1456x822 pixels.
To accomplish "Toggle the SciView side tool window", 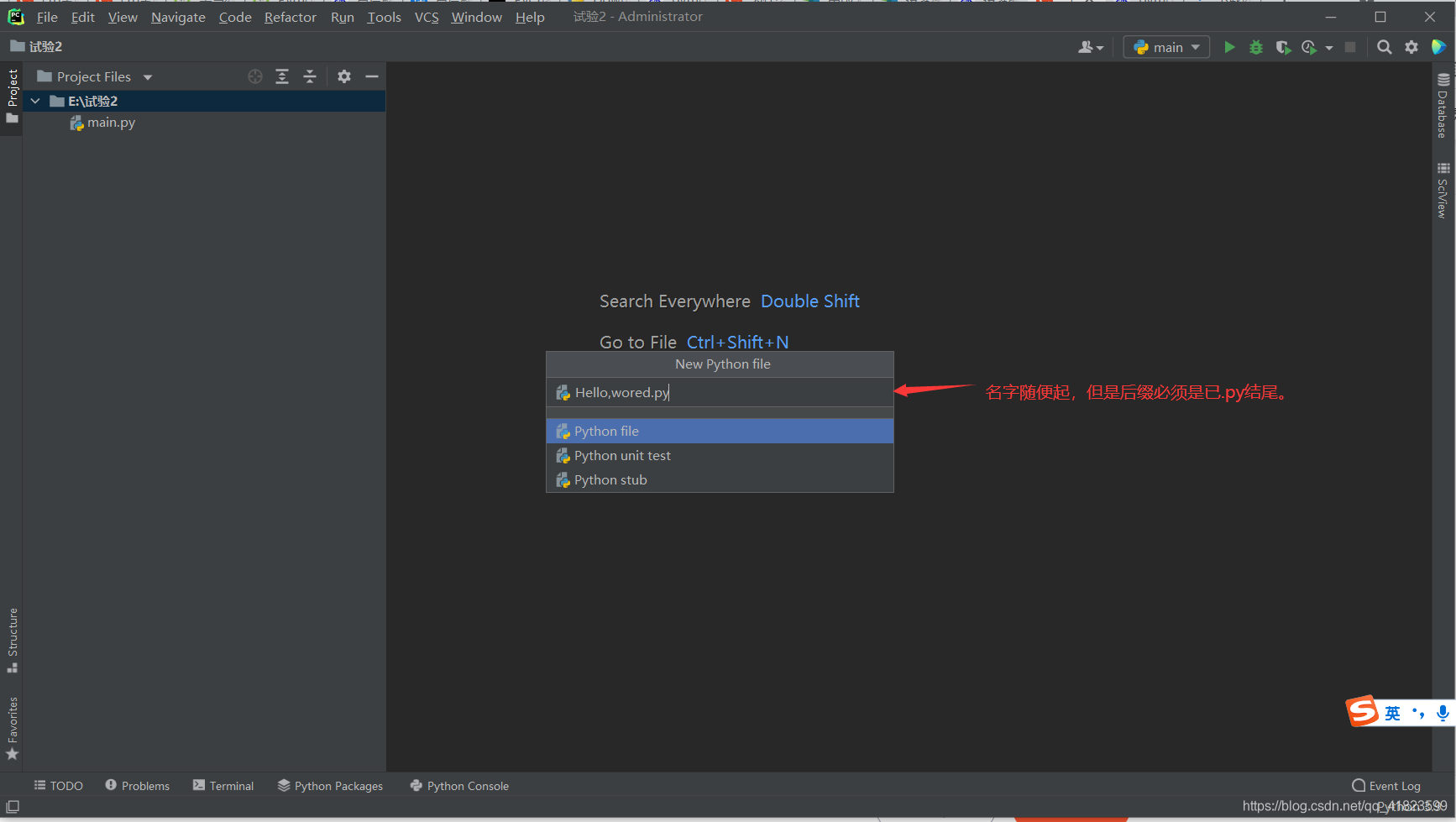I will coord(1443,191).
